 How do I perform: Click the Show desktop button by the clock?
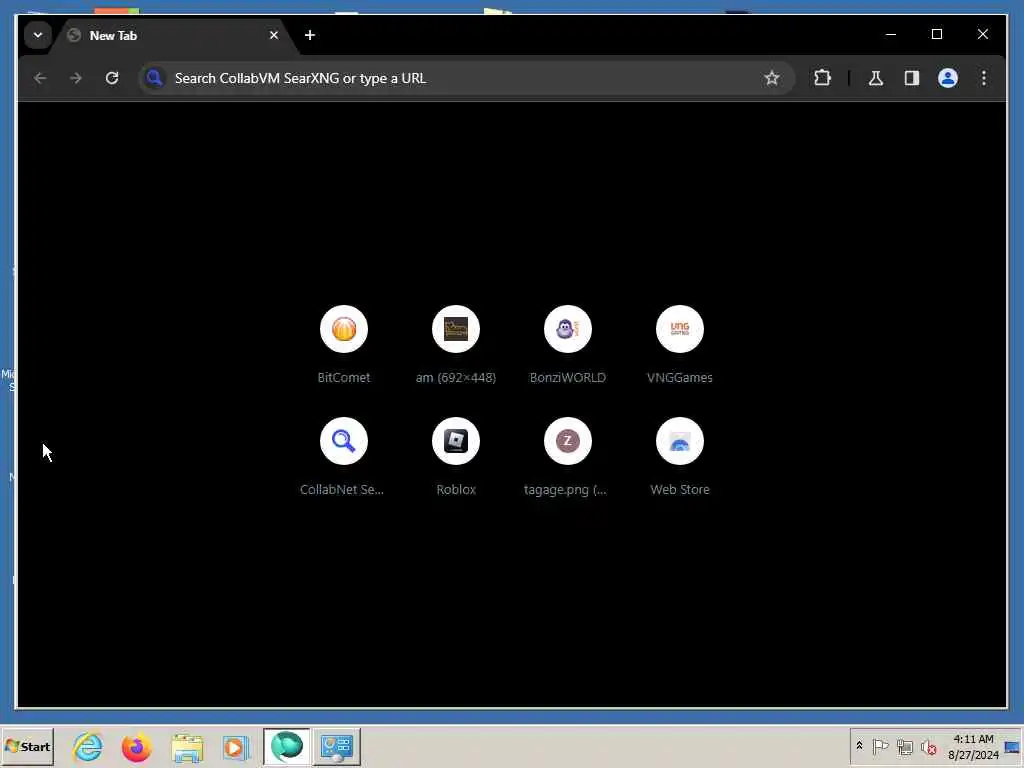1014,746
